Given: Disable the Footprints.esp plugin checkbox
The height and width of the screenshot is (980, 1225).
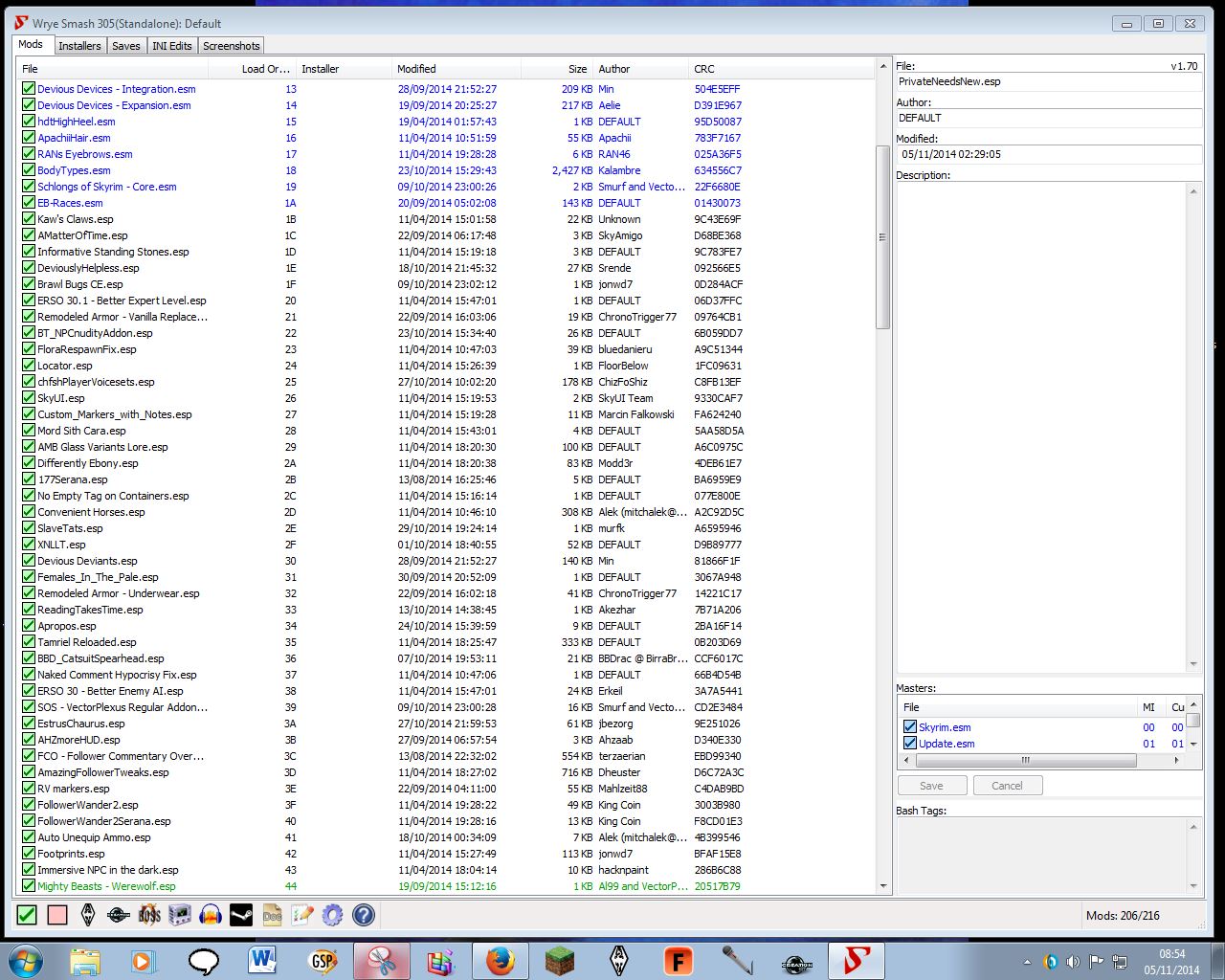Looking at the screenshot, I should coord(29,854).
